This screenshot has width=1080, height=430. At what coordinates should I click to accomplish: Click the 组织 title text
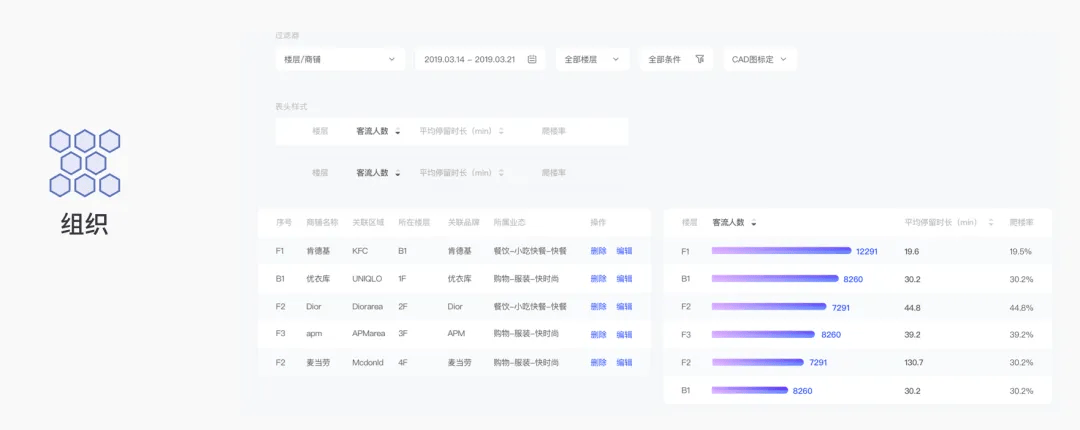[84, 225]
